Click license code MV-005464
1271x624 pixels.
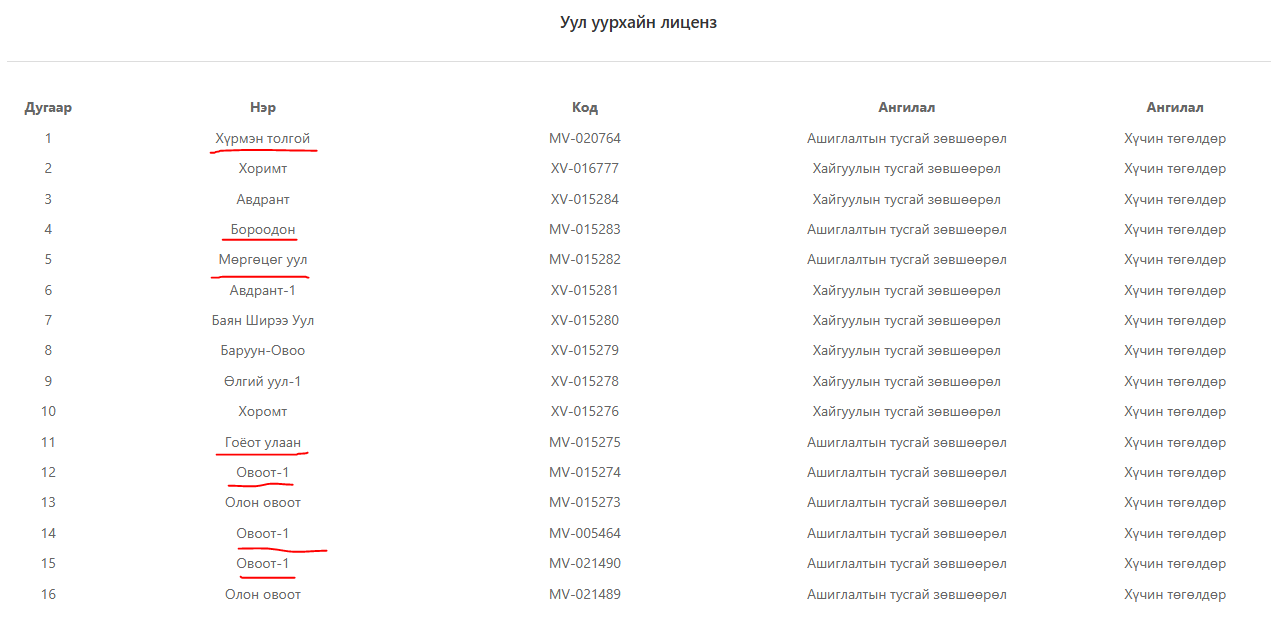coord(584,534)
